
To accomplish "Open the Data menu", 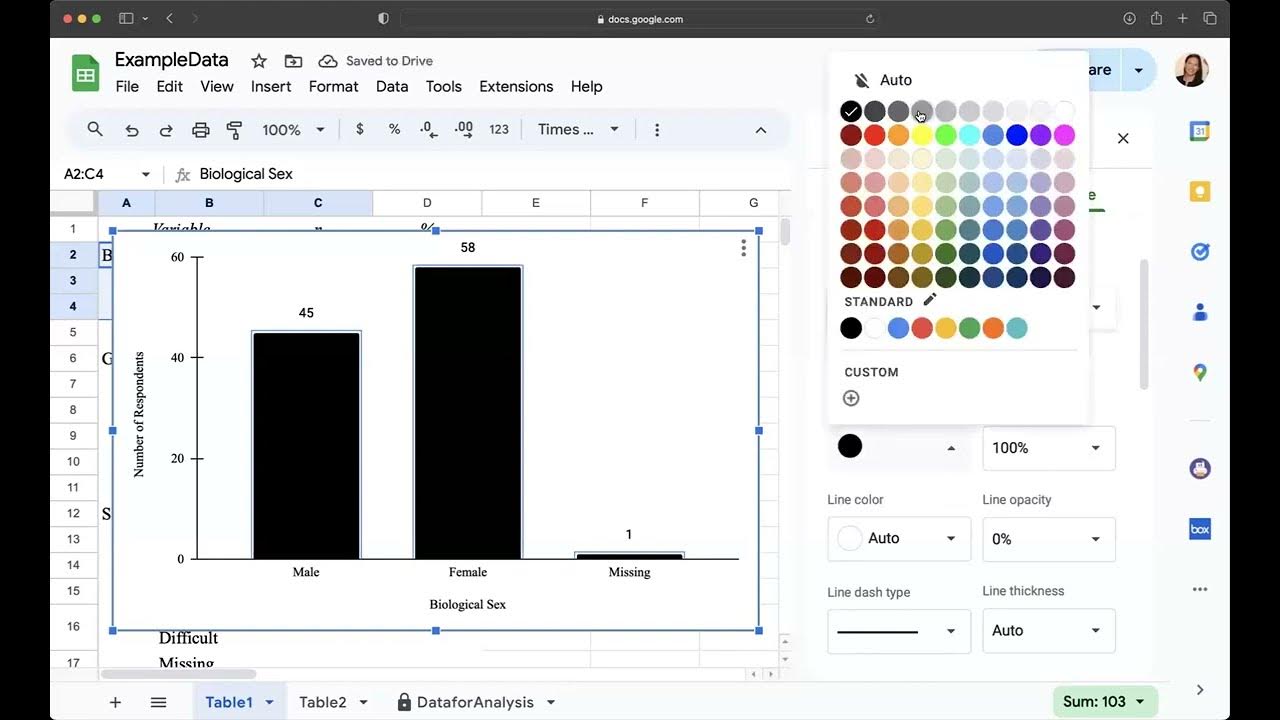I will click(x=392, y=87).
